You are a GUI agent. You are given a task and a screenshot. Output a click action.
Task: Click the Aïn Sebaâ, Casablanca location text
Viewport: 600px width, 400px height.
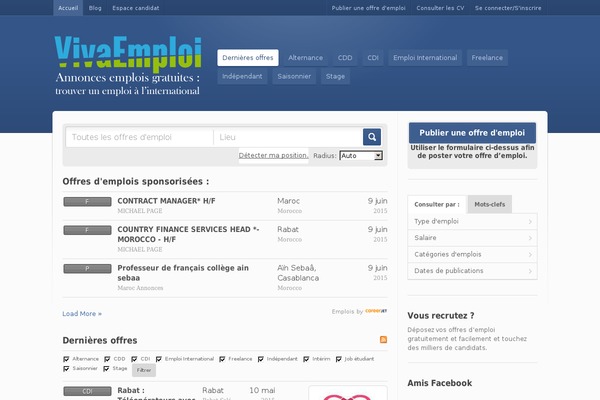(x=298, y=273)
